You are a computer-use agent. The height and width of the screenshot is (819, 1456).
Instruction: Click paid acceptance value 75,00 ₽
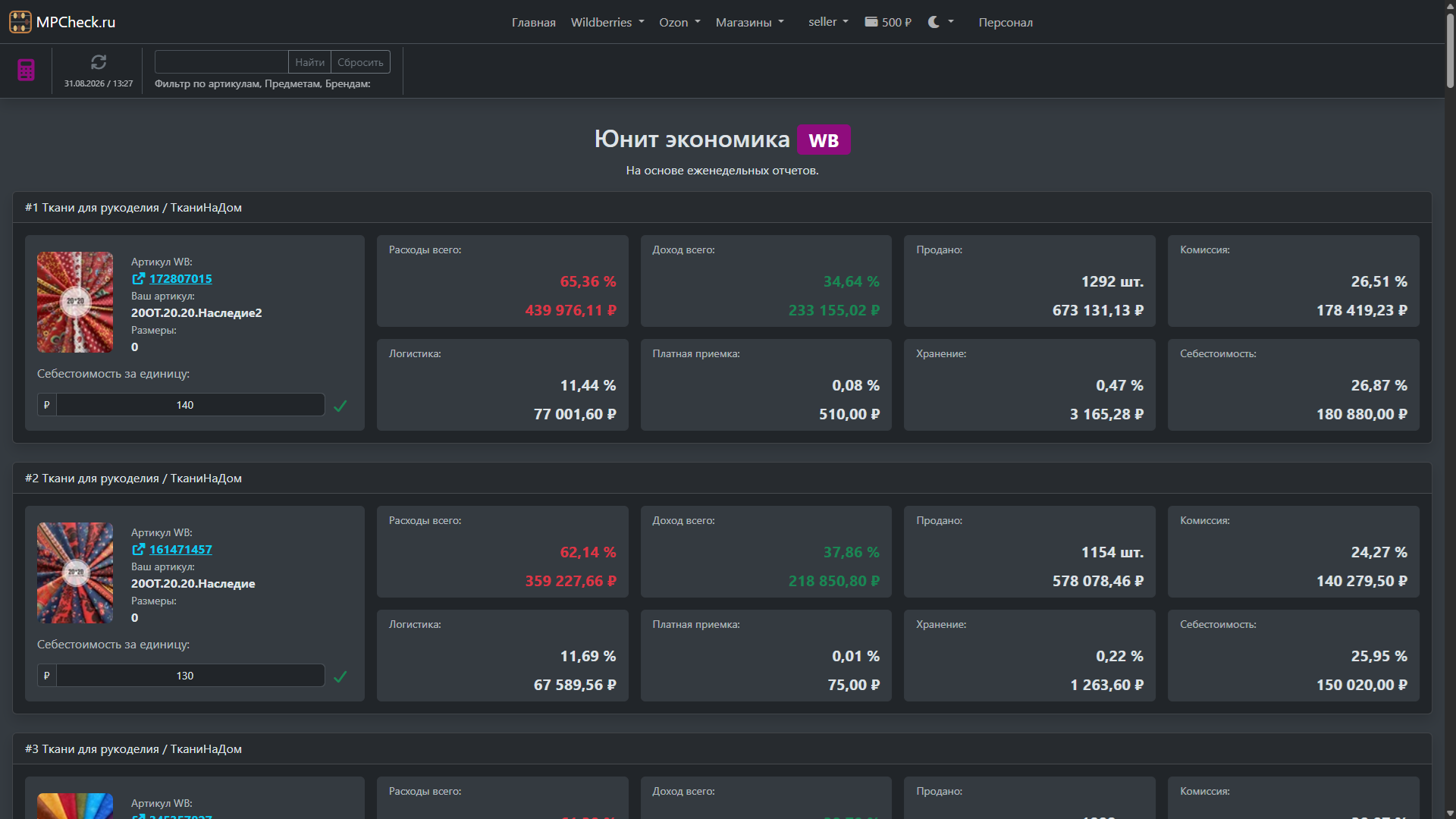click(x=854, y=685)
